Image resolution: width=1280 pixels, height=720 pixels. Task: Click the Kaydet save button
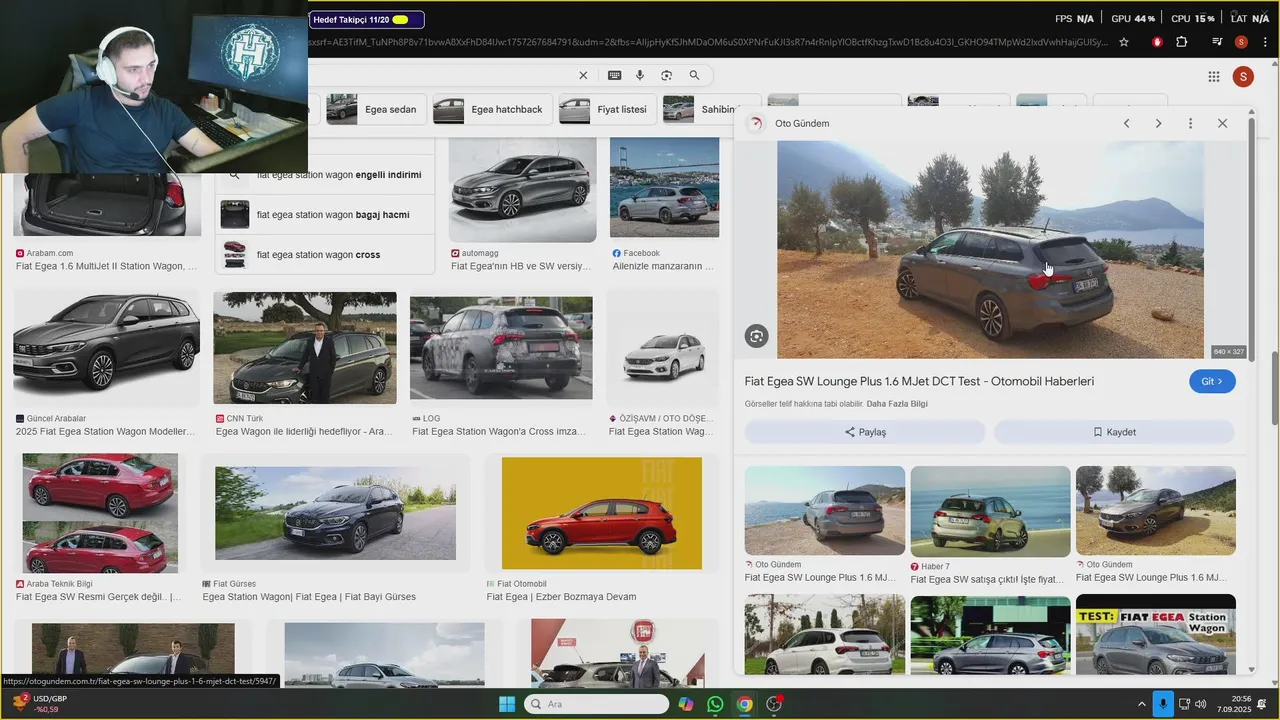tap(1114, 432)
